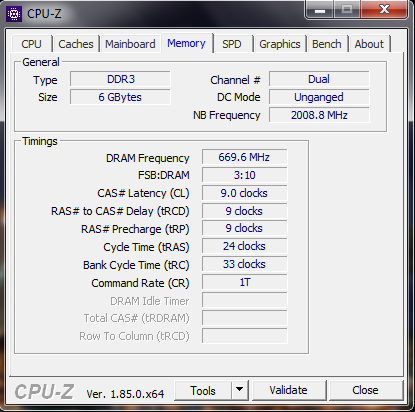Screen dimensions: 415x412
Task: Click the FSB:DRAM ratio 3:10
Action: 244,175
